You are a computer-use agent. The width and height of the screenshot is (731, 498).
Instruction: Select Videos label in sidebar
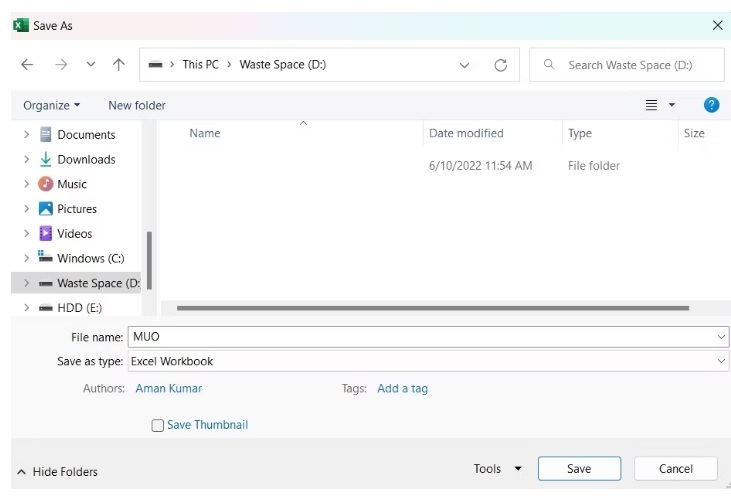pyautogui.click(x=75, y=234)
